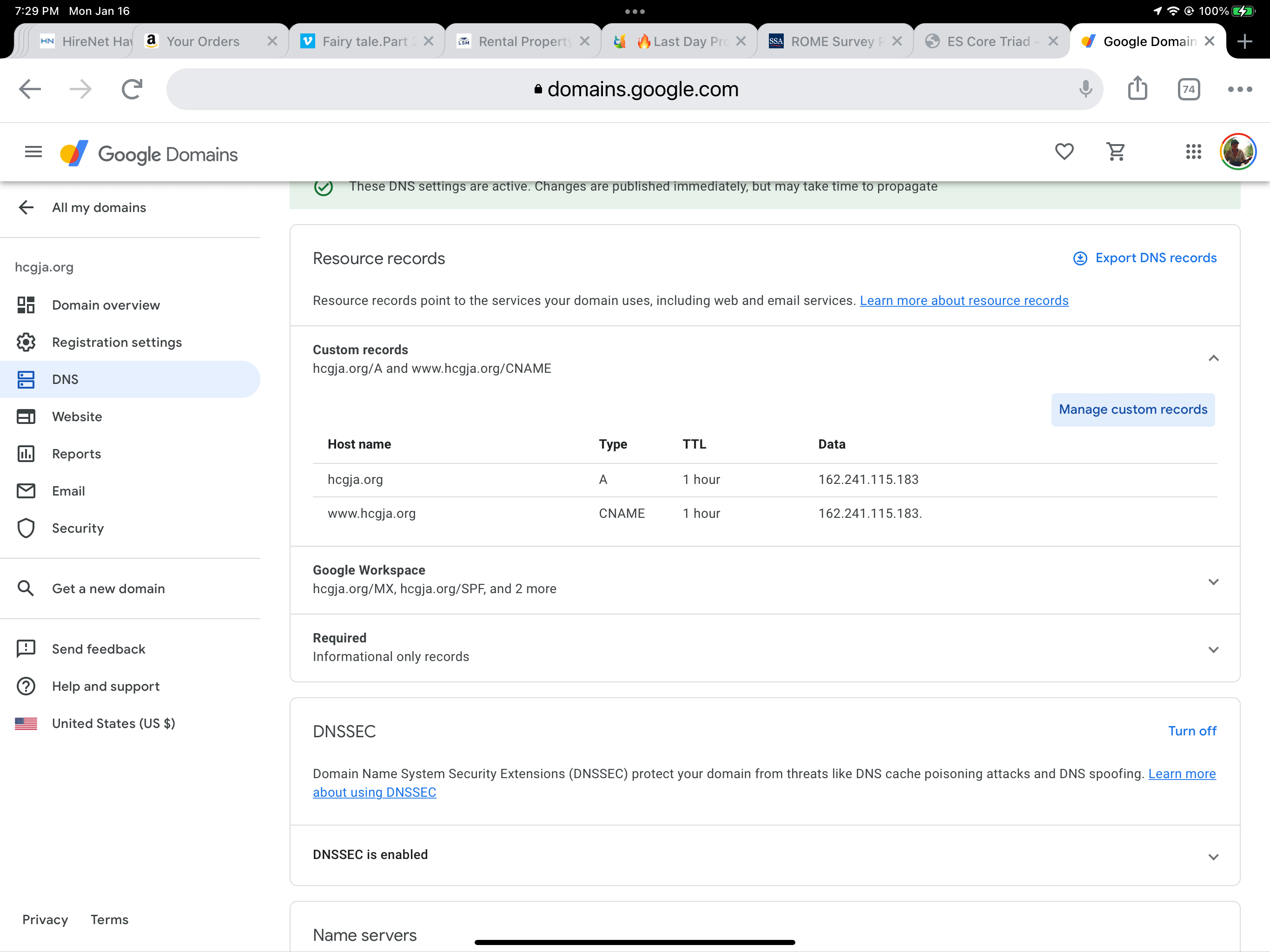This screenshot has width=1270, height=952.
Task: Turn off DNSSEC
Action: [x=1192, y=731]
